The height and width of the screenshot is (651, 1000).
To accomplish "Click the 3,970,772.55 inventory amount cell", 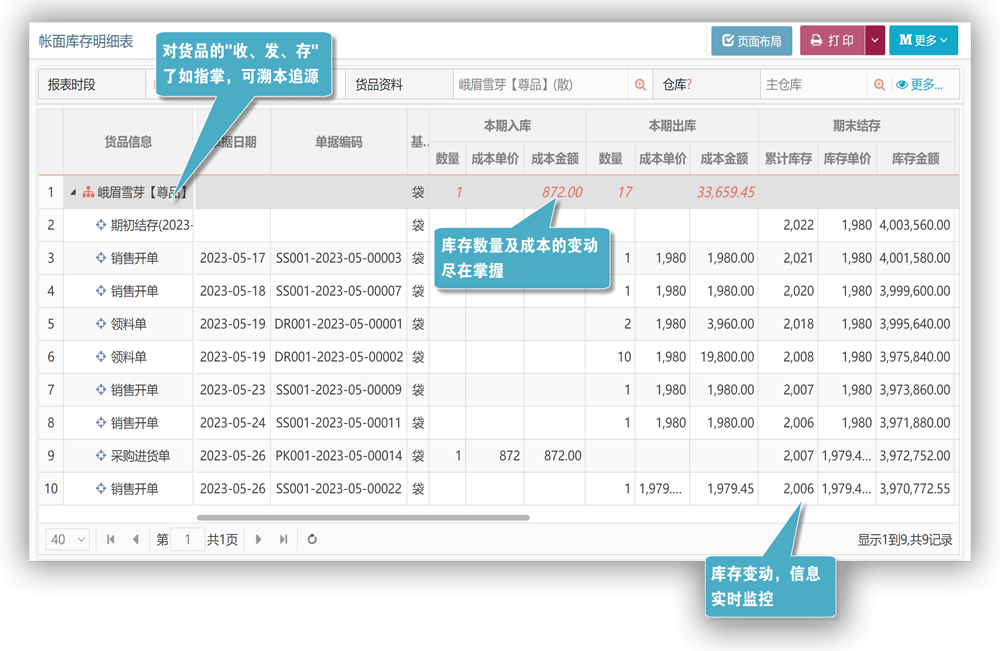I will pyautogui.click(x=915, y=489).
